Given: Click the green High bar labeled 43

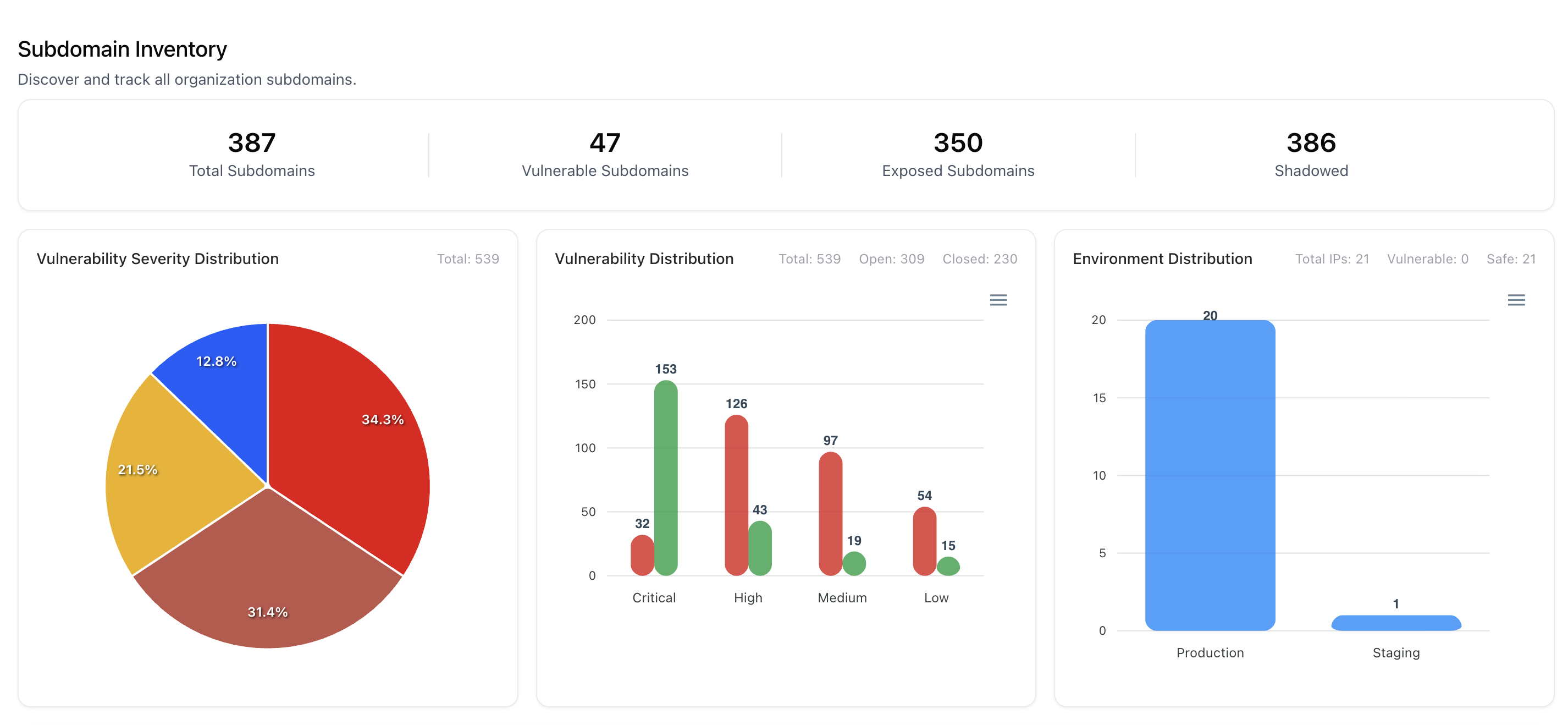Looking at the screenshot, I should [x=760, y=548].
